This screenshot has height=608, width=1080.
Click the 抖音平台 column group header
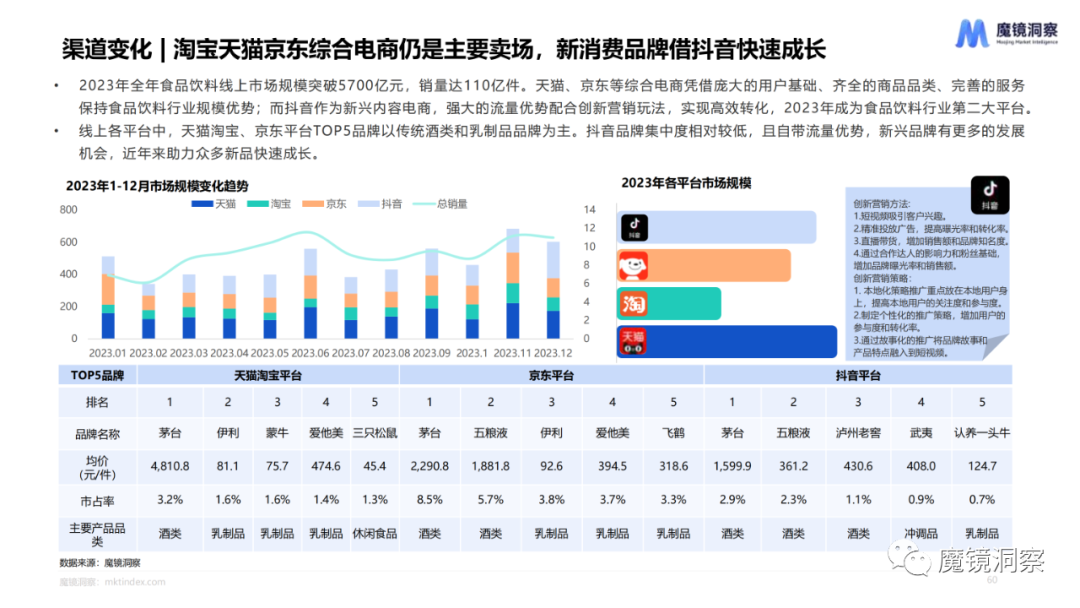pyautogui.click(x=858, y=375)
